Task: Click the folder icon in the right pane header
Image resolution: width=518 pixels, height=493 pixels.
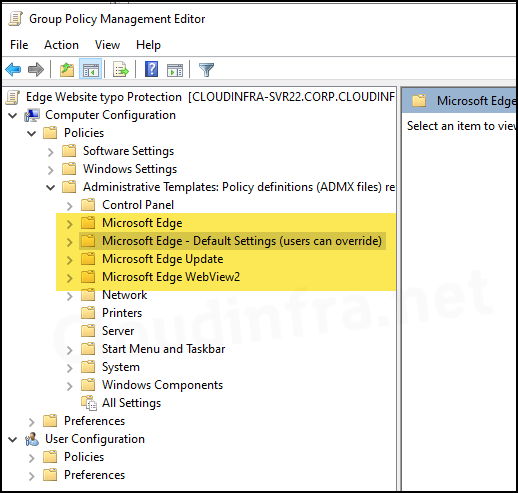Action: point(419,101)
